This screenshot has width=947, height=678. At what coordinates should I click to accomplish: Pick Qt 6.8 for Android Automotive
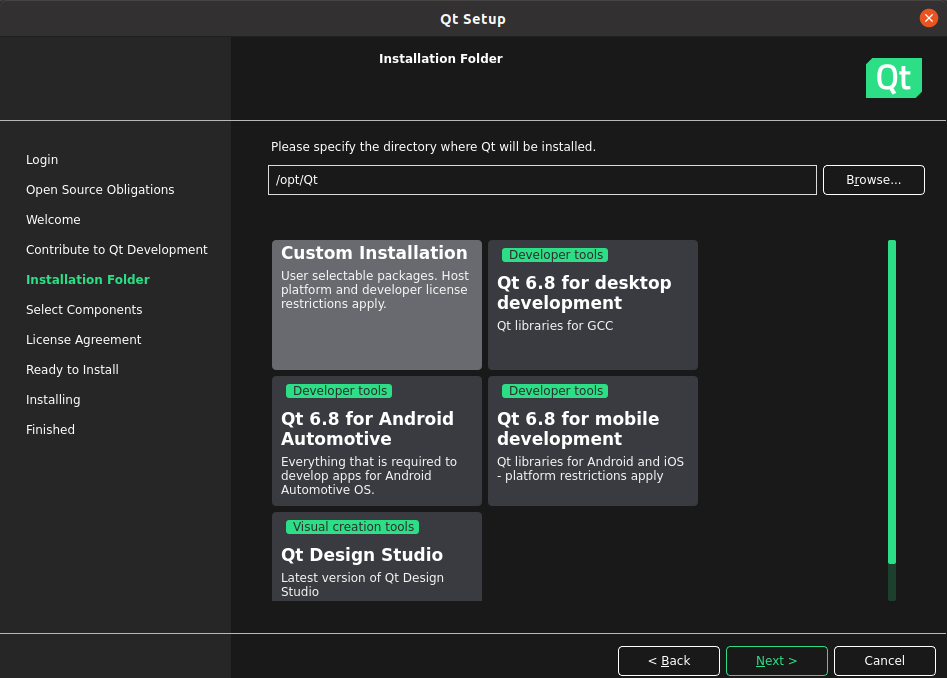376,441
